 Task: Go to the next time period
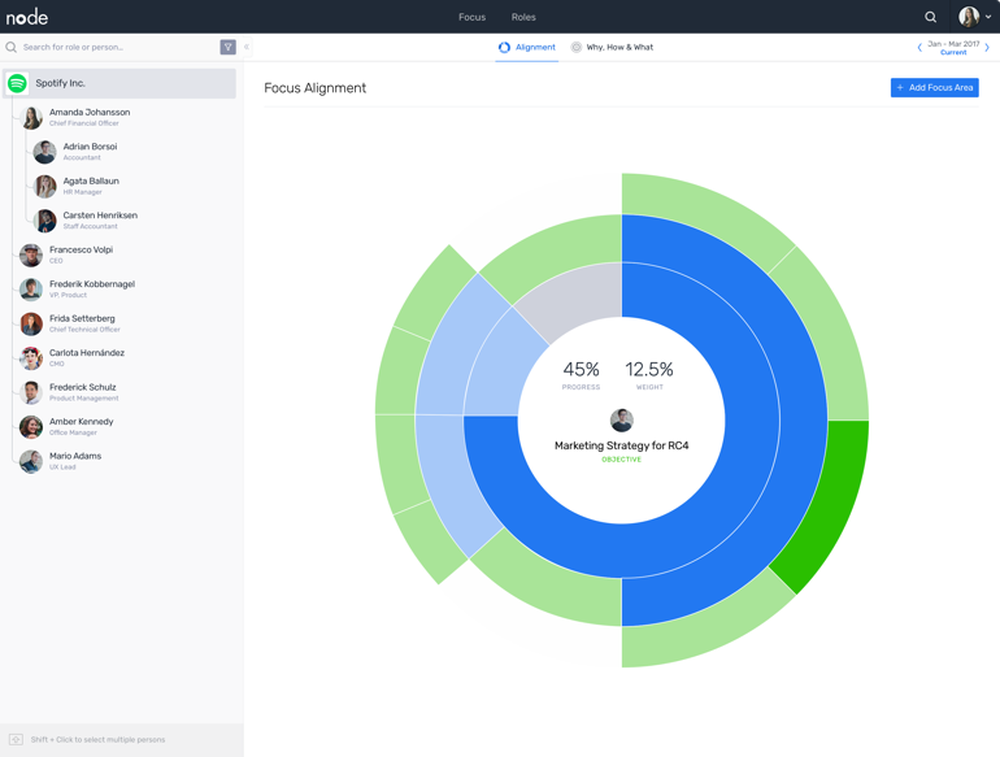[x=987, y=47]
